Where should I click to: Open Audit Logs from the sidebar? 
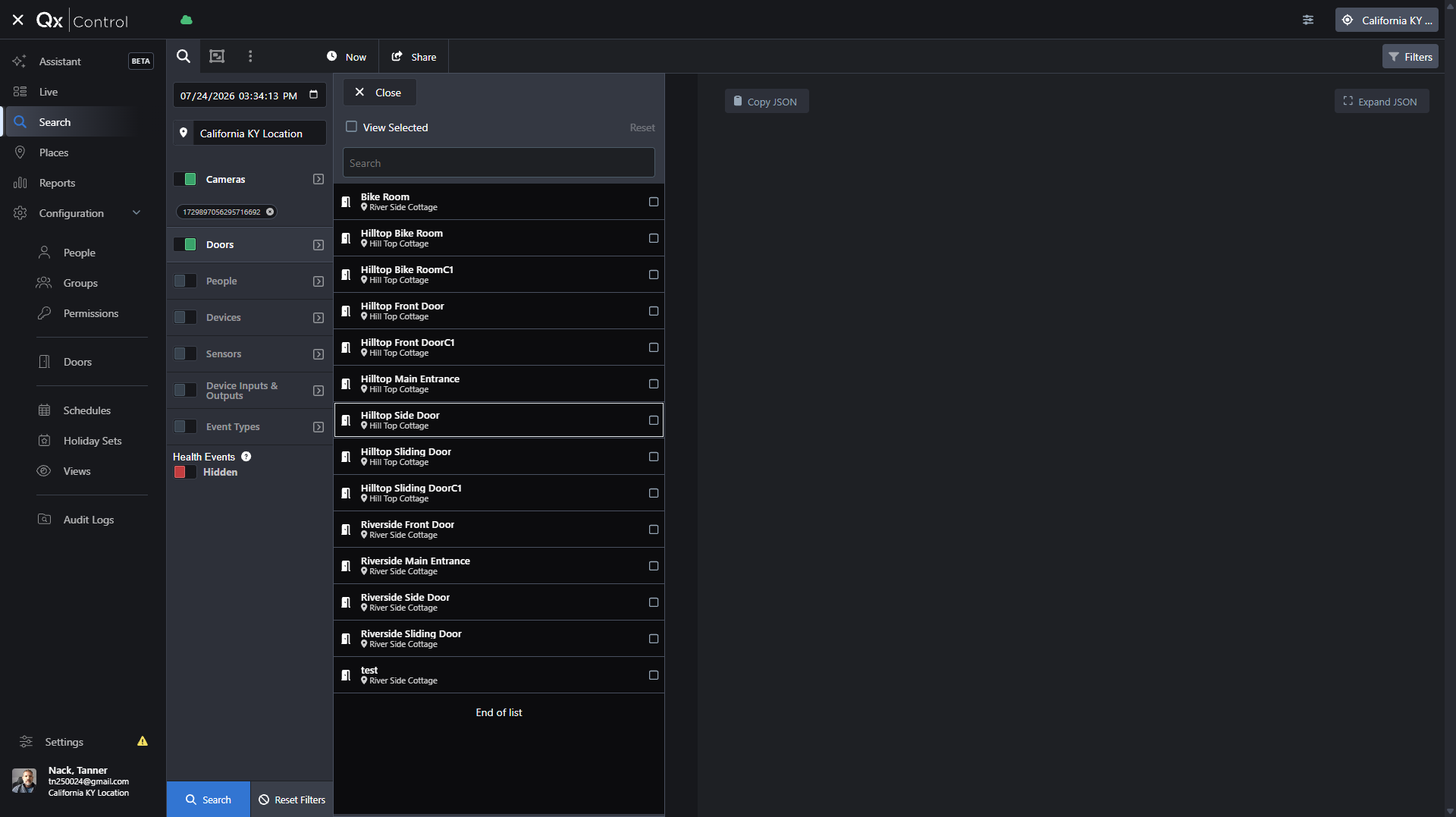[88, 520]
